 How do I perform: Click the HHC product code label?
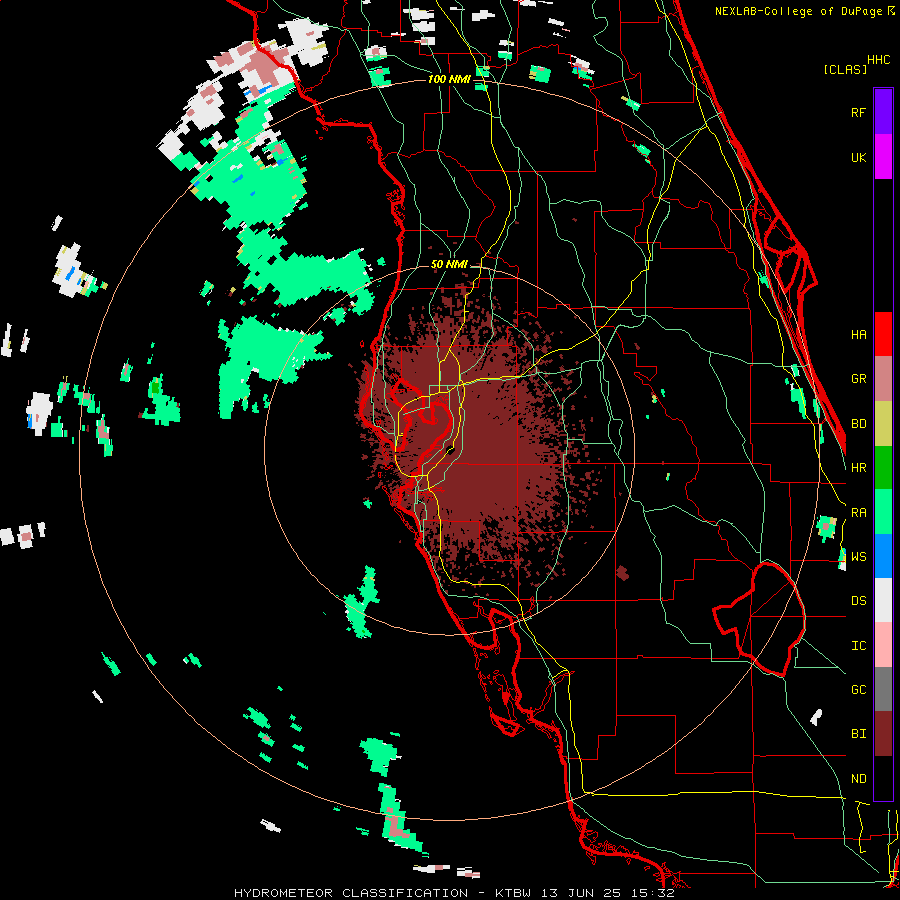[x=878, y=59]
